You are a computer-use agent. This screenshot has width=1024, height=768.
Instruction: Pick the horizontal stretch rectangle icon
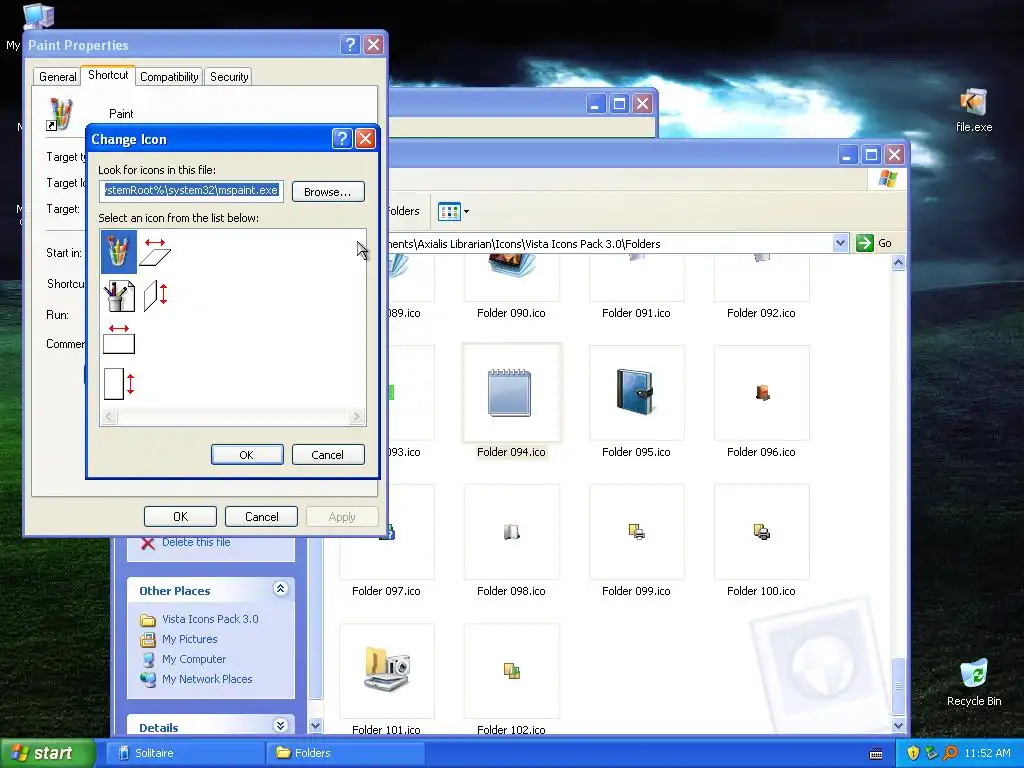(119, 340)
